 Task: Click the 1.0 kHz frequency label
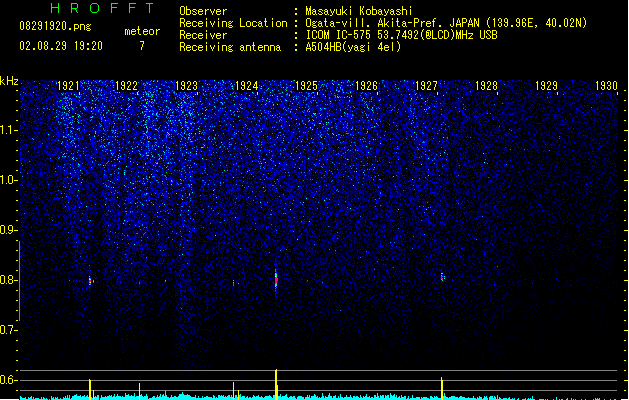[x=8, y=180]
